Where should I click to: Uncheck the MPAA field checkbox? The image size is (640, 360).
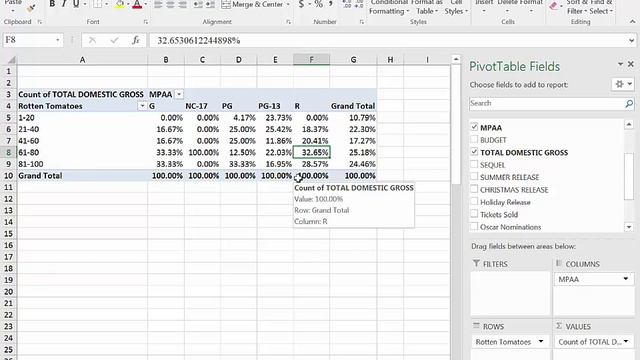(x=474, y=127)
